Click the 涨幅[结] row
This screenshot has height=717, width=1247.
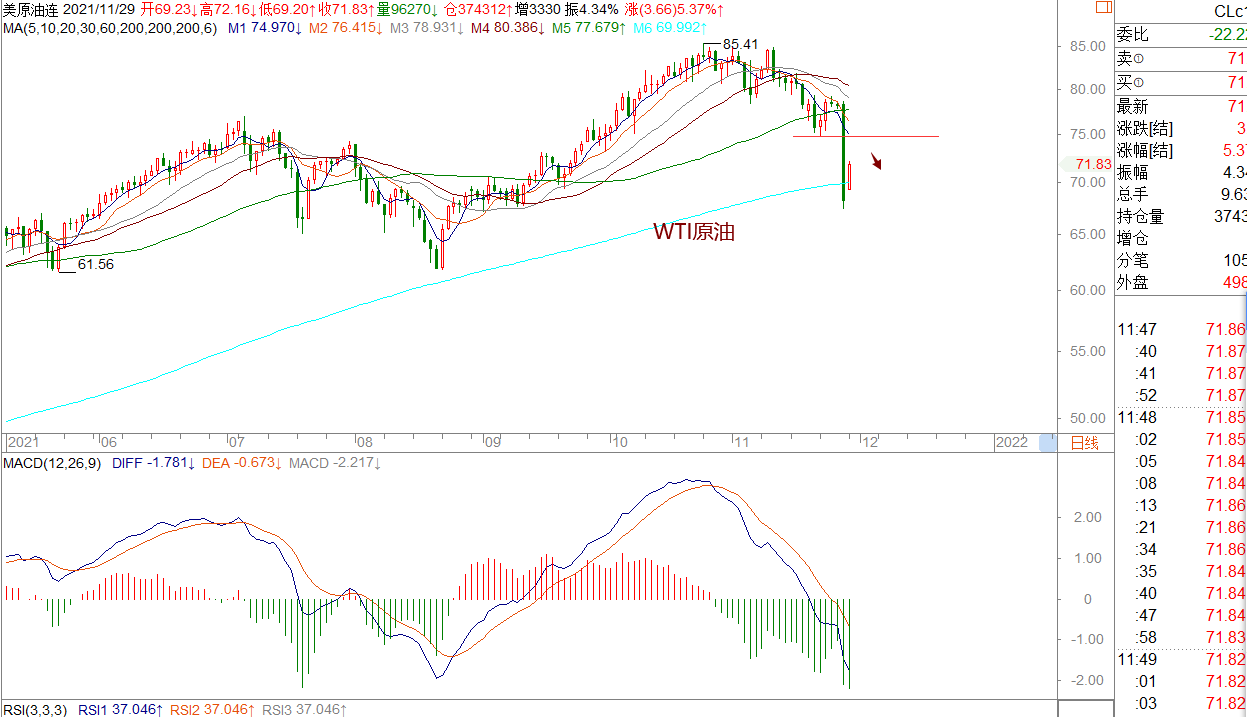(1181, 151)
